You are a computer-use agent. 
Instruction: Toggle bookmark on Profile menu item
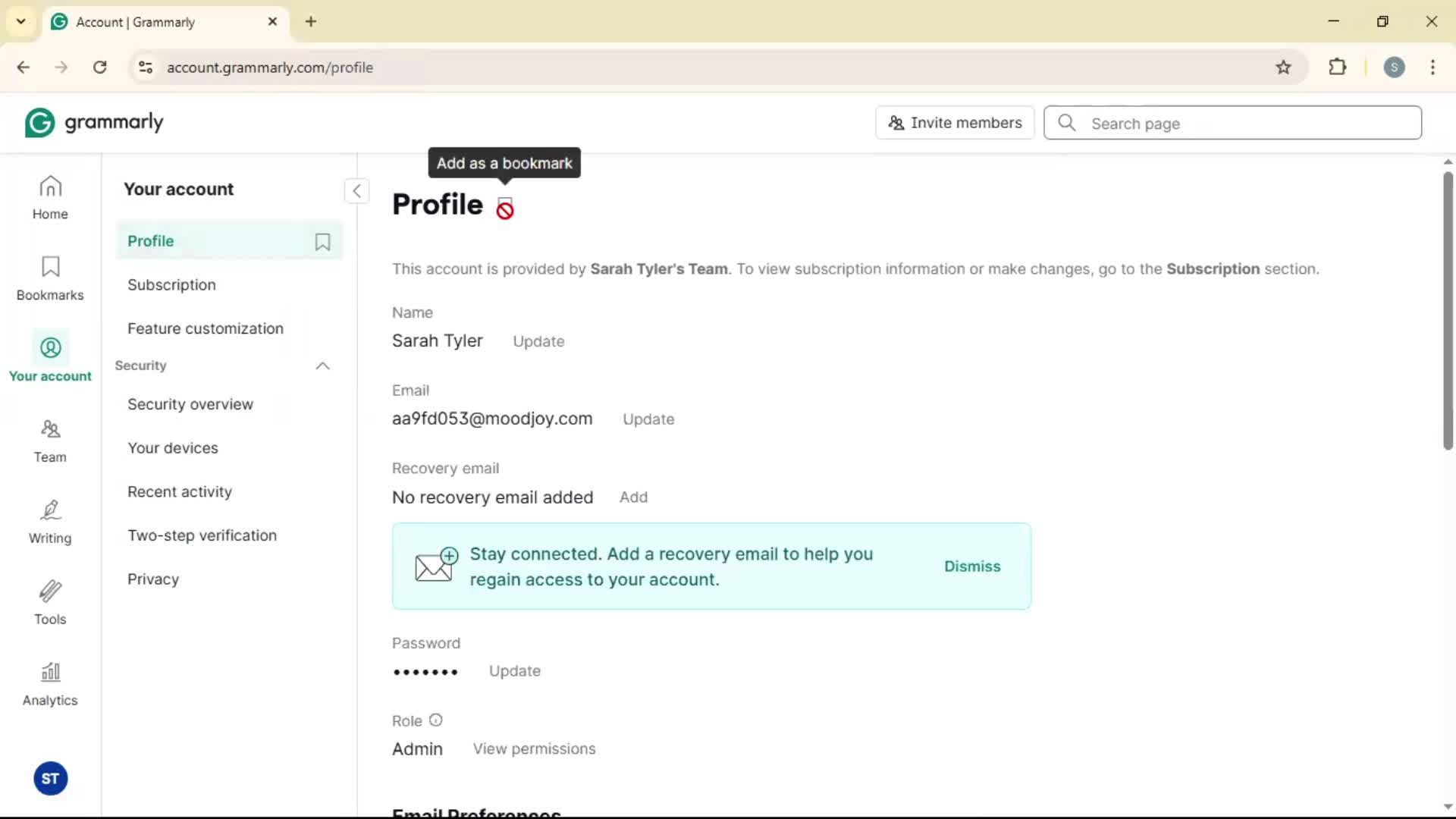[322, 241]
